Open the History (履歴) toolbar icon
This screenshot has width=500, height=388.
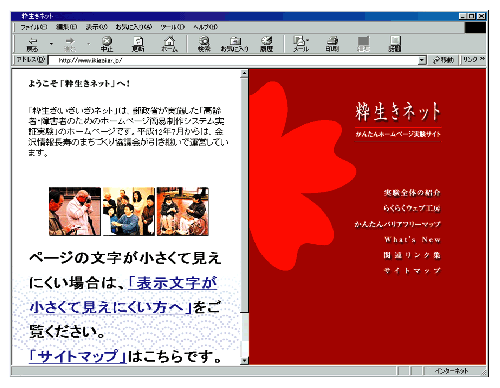point(266,44)
